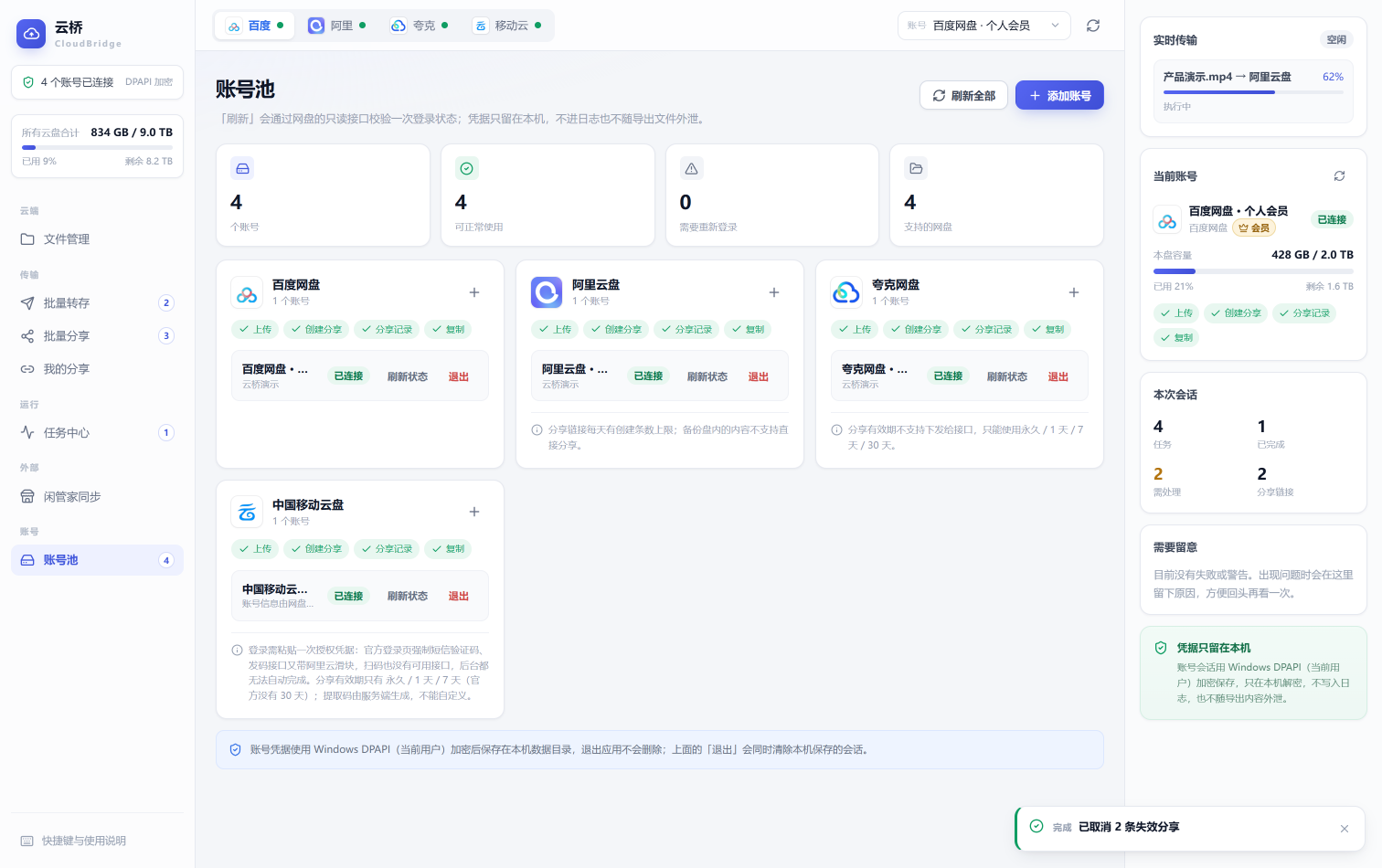
Task: Open 文件管理 in the sidebar
Action: (x=97, y=239)
